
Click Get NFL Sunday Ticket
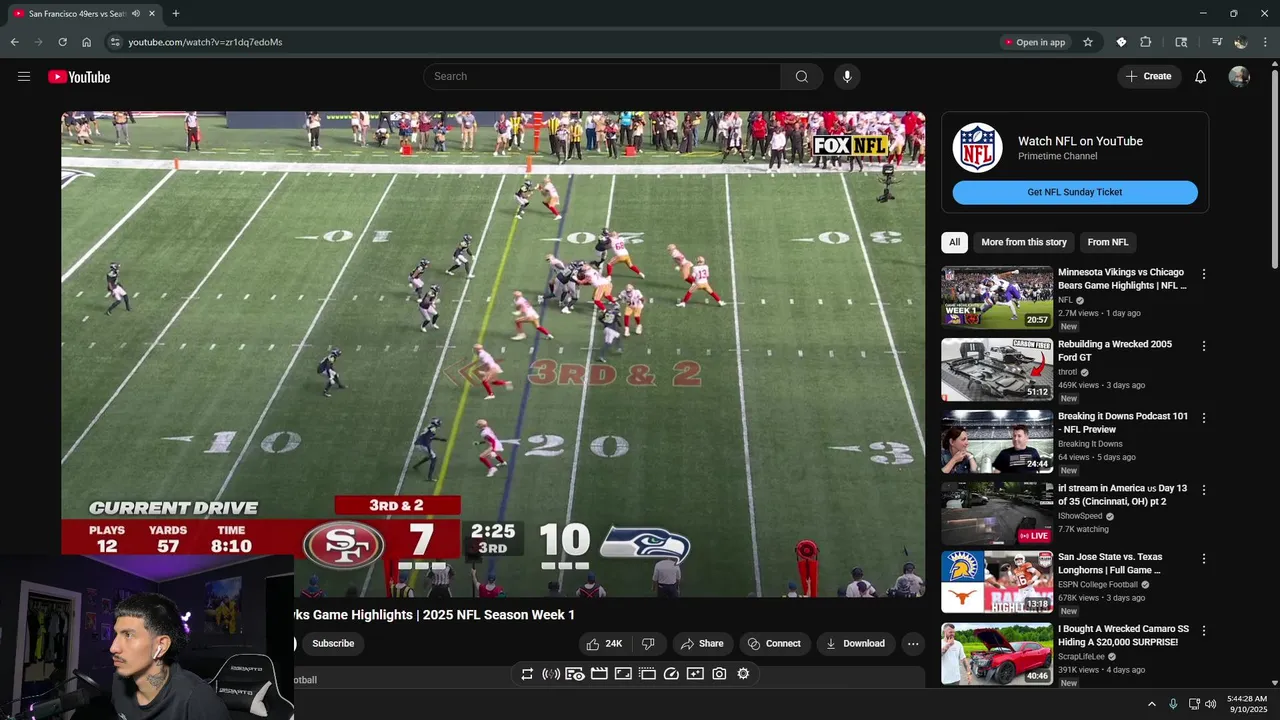point(1075,192)
